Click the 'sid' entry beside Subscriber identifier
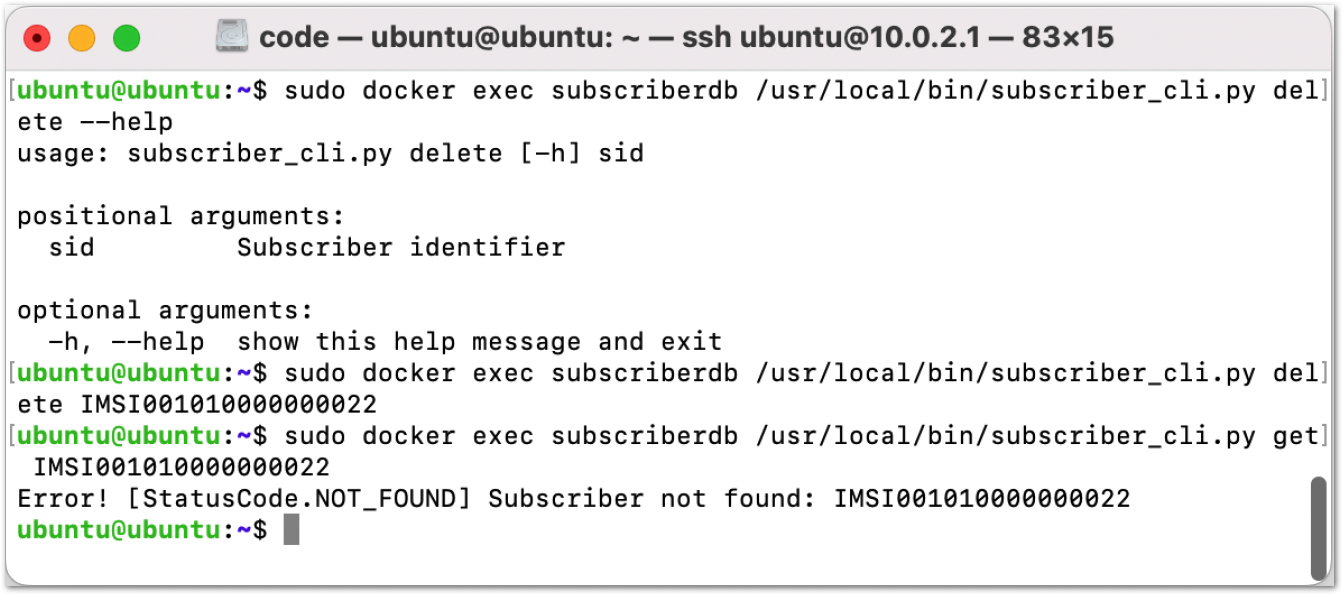 pos(71,247)
